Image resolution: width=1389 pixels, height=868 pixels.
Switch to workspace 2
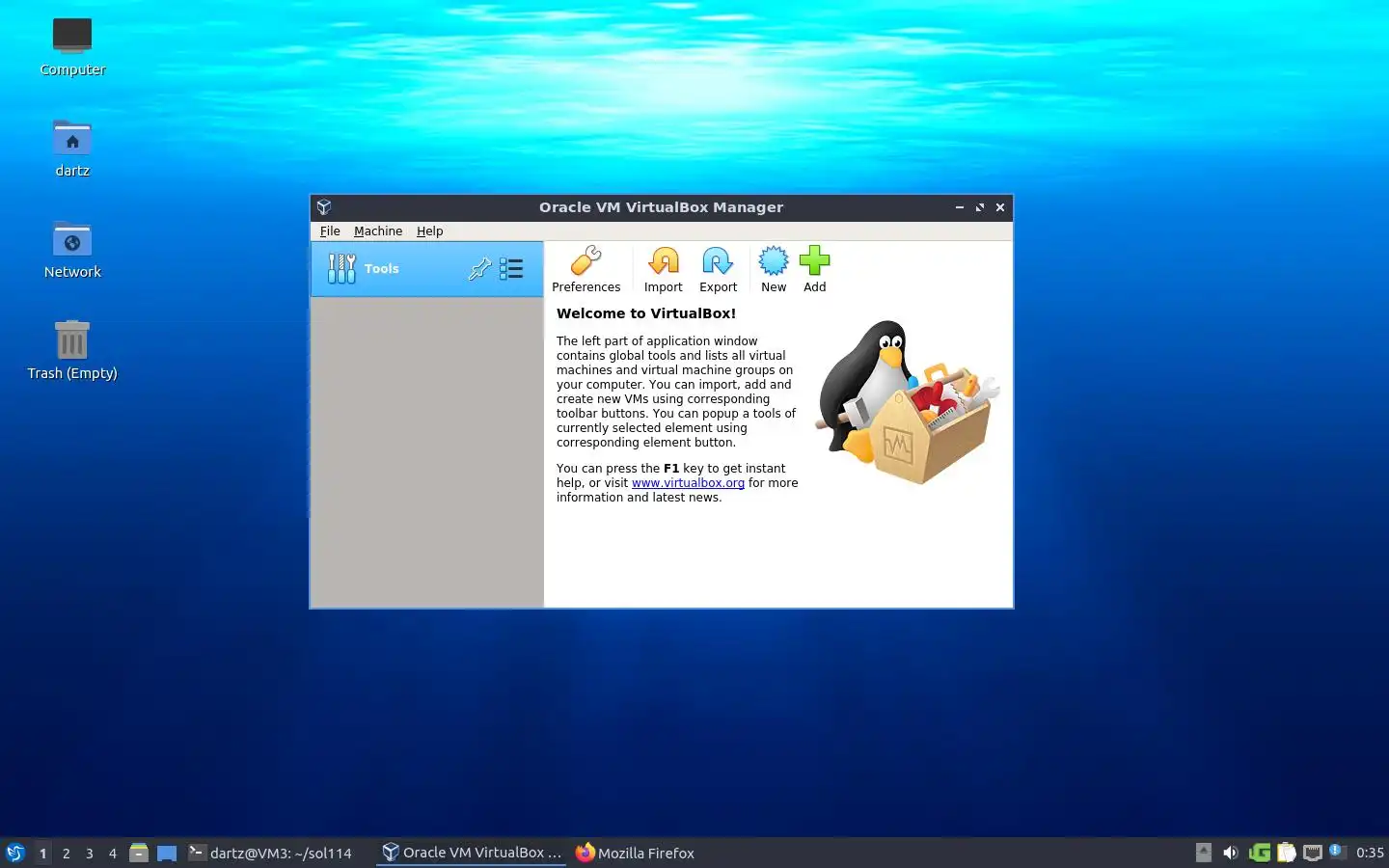(x=66, y=853)
